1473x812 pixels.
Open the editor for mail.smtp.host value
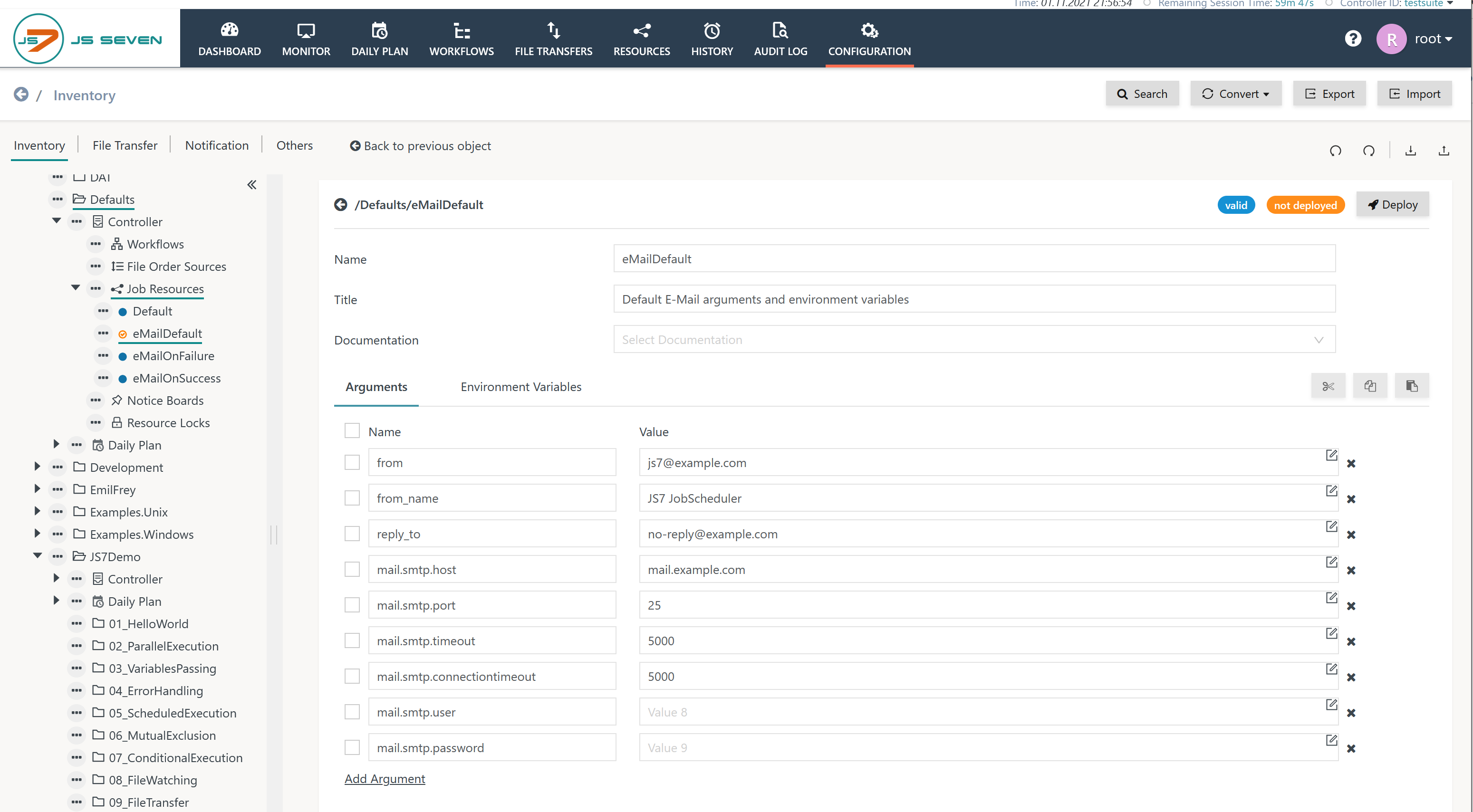pos(1331,562)
